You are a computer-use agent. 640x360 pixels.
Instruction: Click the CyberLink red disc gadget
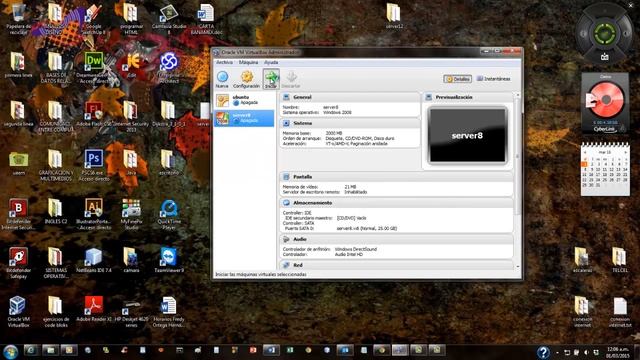click(x=605, y=100)
